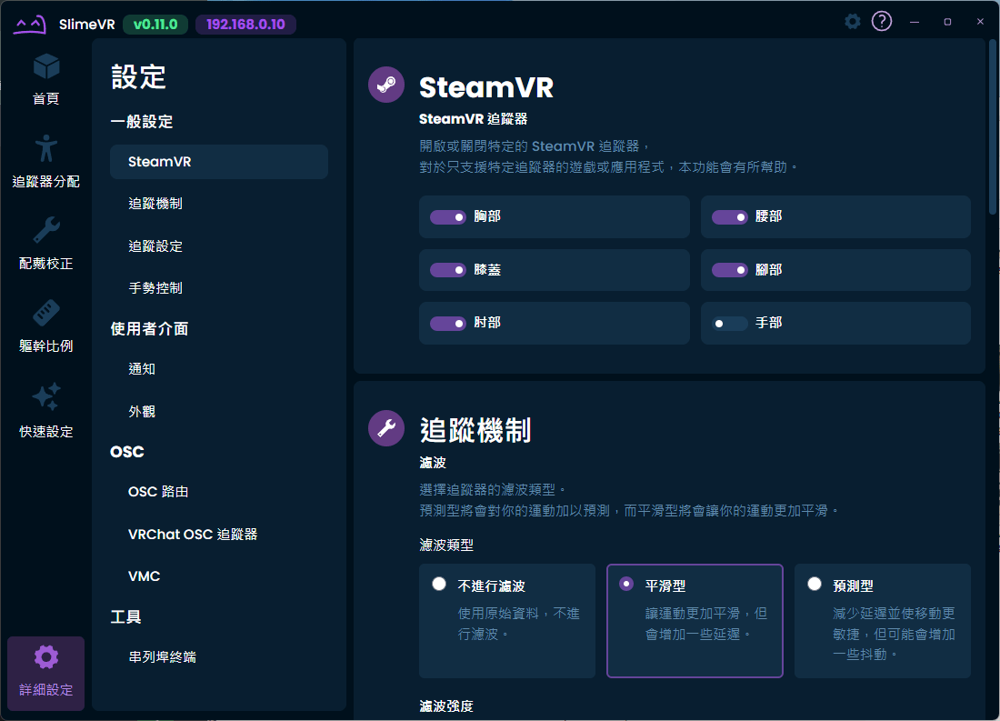
Task: Click the wrench icon beside 追蹤機制
Action: (387, 428)
